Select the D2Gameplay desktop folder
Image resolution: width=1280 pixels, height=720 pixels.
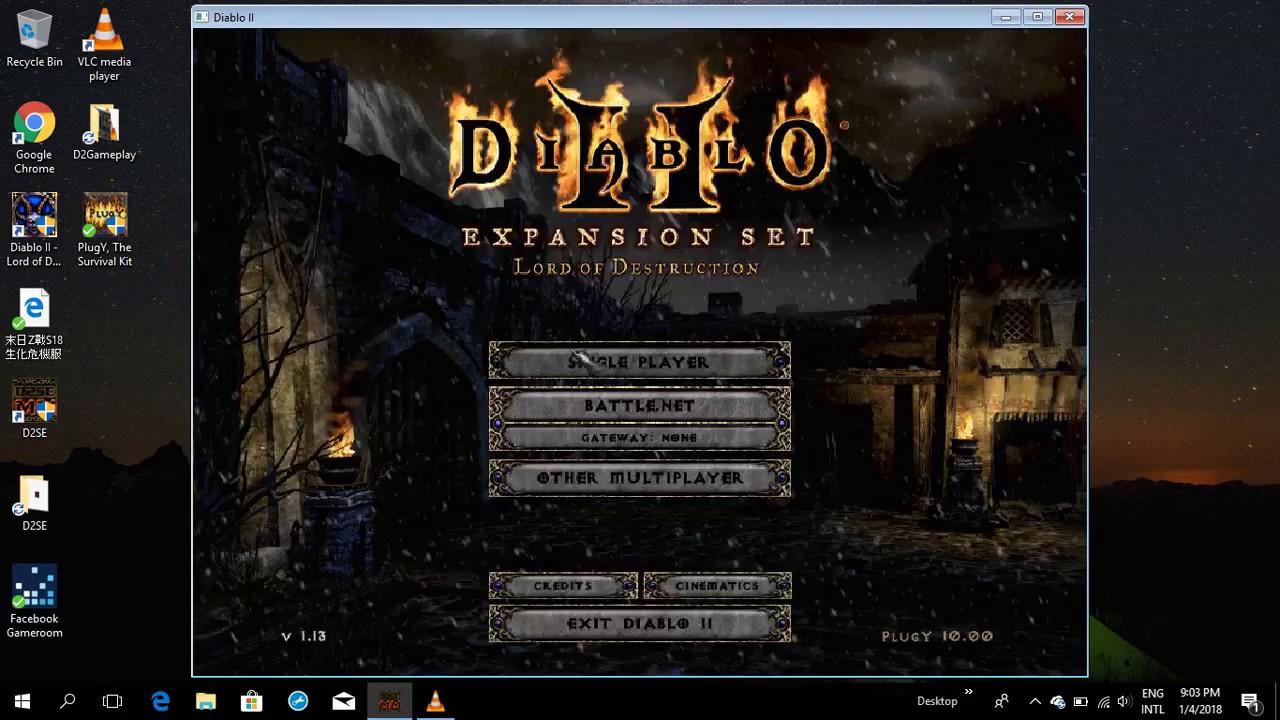click(x=104, y=133)
